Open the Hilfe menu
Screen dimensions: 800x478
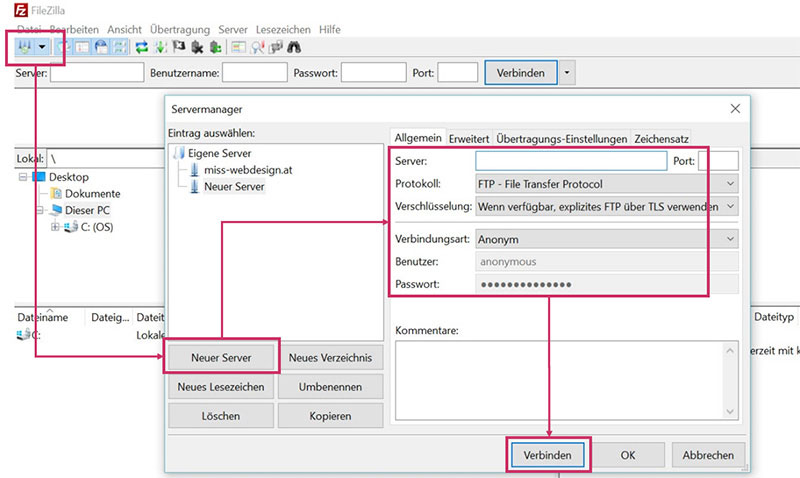tap(330, 30)
